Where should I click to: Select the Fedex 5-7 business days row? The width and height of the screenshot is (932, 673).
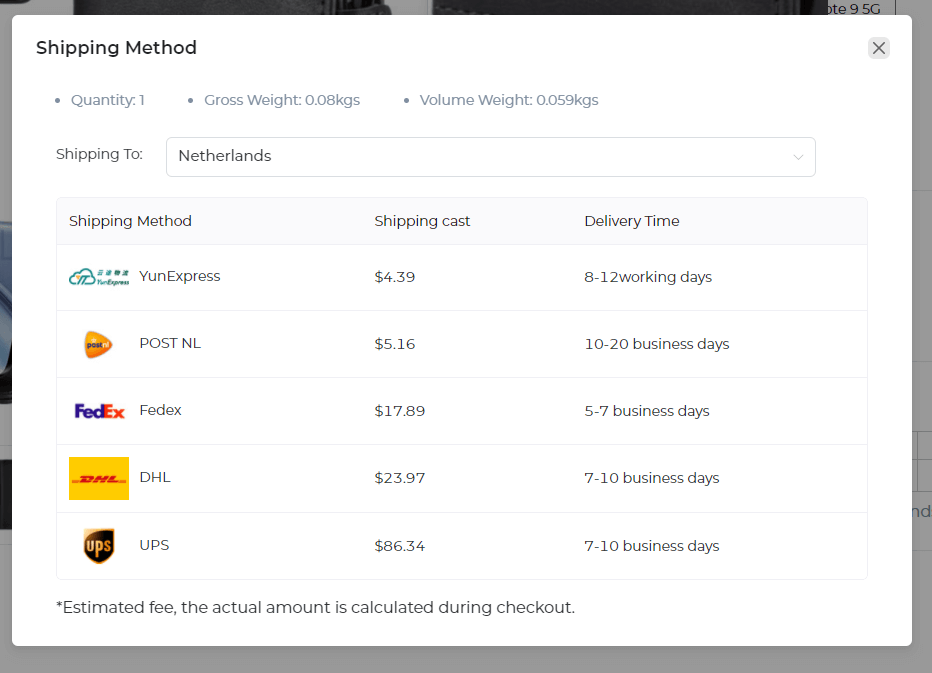click(x=460, y=410)
